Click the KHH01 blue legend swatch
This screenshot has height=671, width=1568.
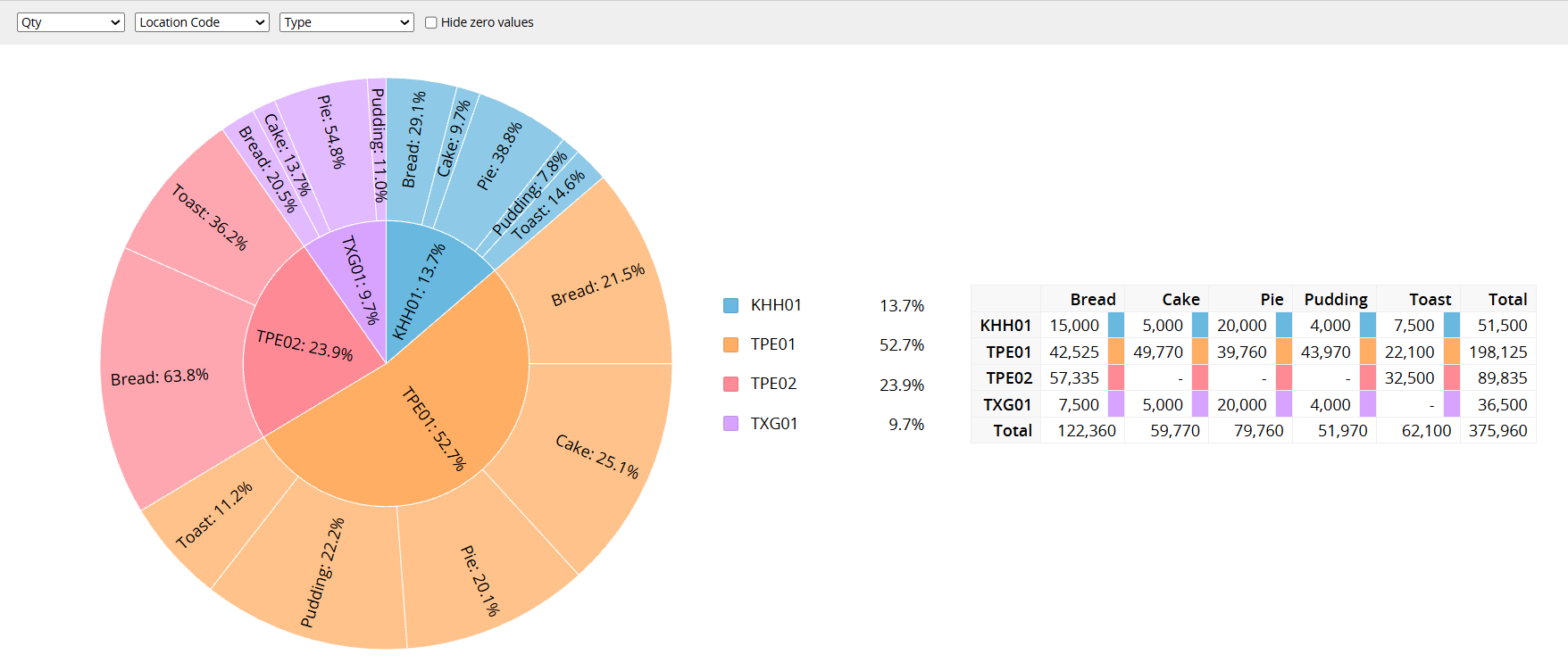pos(730,305)
